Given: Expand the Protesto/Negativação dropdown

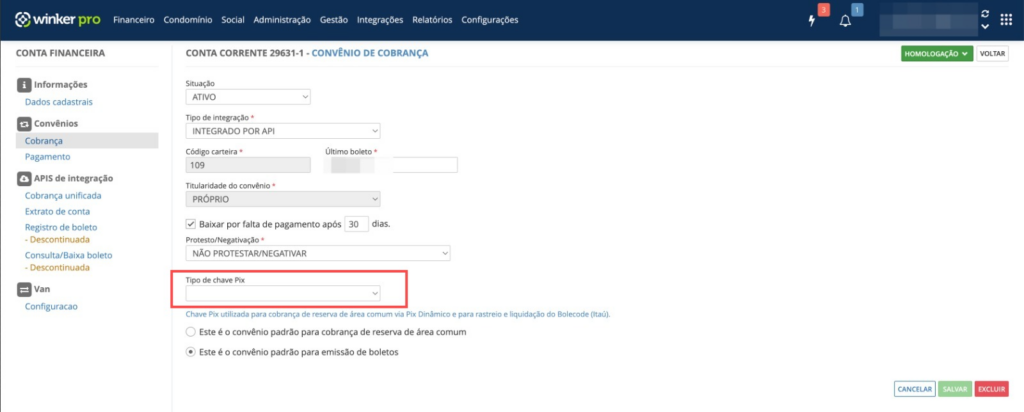Looking at the screenshot, I should [x=318, y=253].
